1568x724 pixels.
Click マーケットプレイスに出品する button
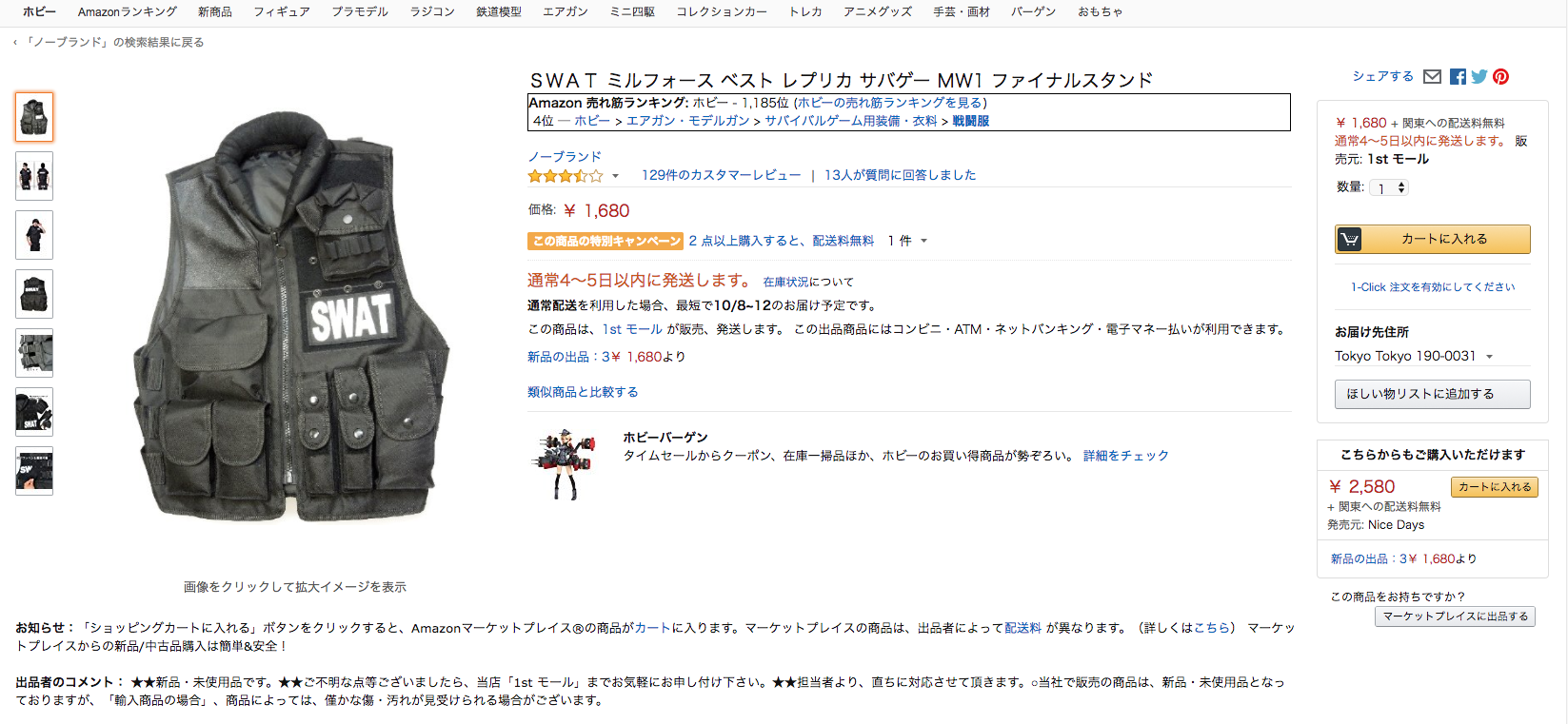(x=1455, y=616)
